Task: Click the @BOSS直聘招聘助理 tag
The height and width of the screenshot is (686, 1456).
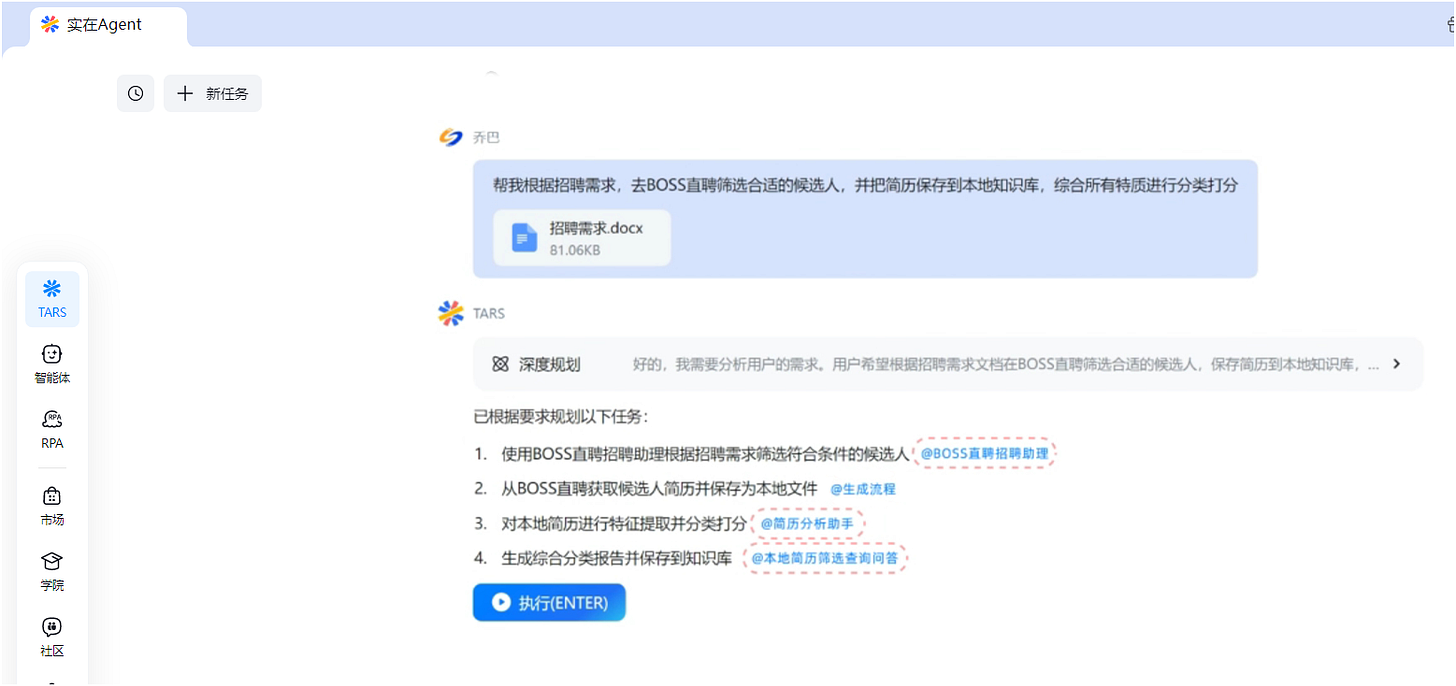Action: click(x=985, y=454)
